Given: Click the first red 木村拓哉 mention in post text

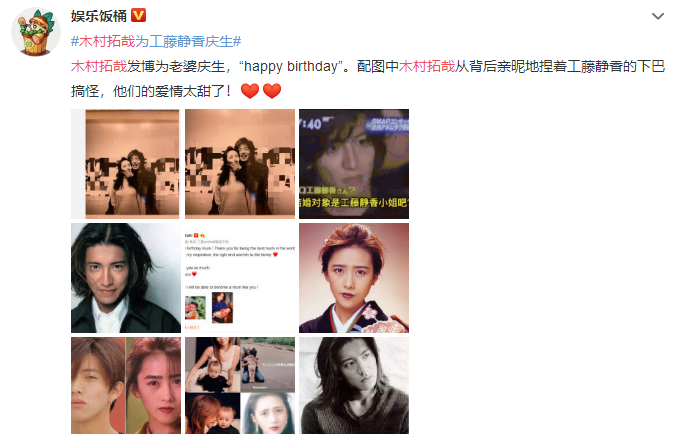Looking at the screenshot, I should (99, 66).
